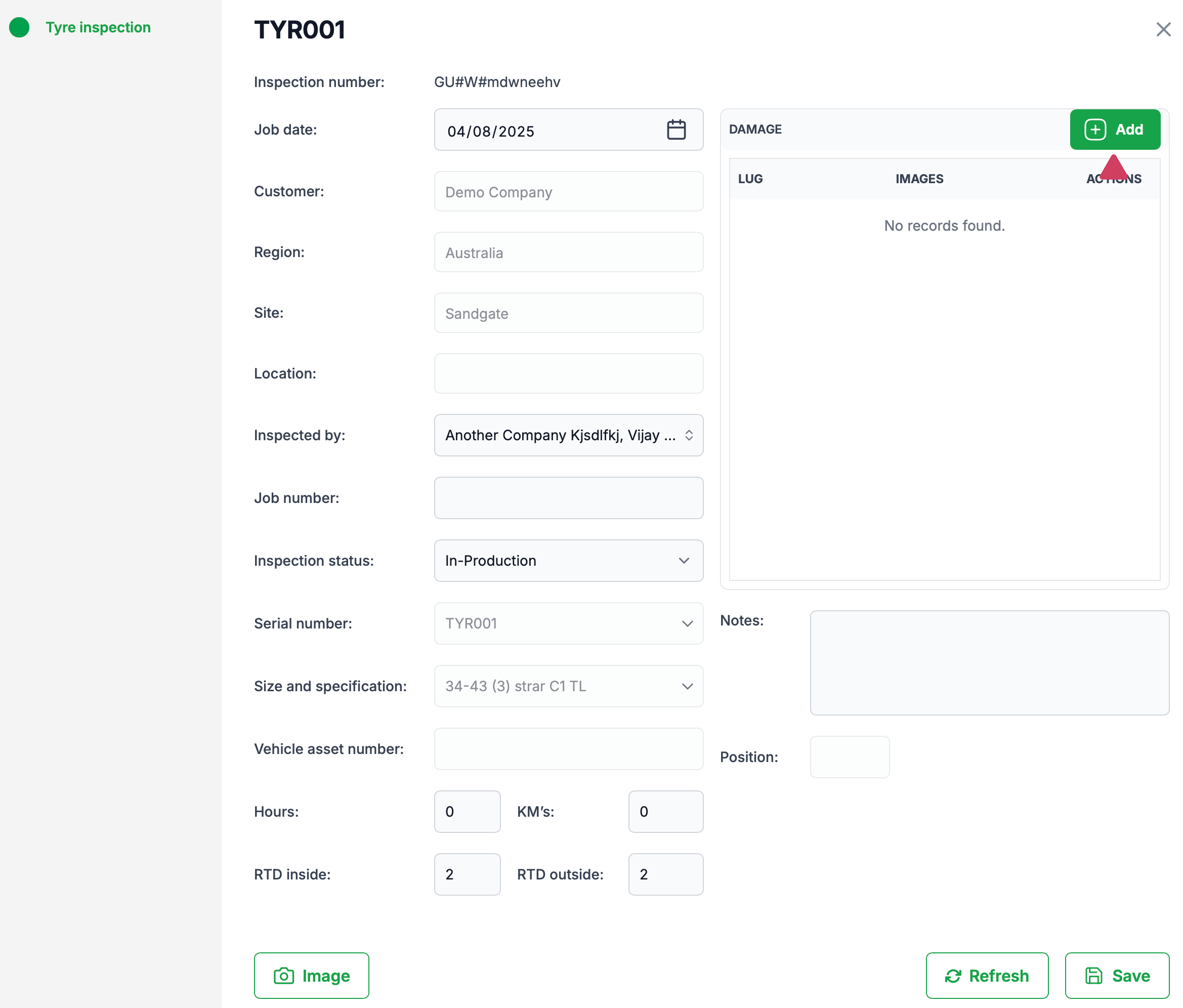The image size is (1183, 1008).
Task: Select the Tyre inspection sidebar item
Action: point(98,27)
